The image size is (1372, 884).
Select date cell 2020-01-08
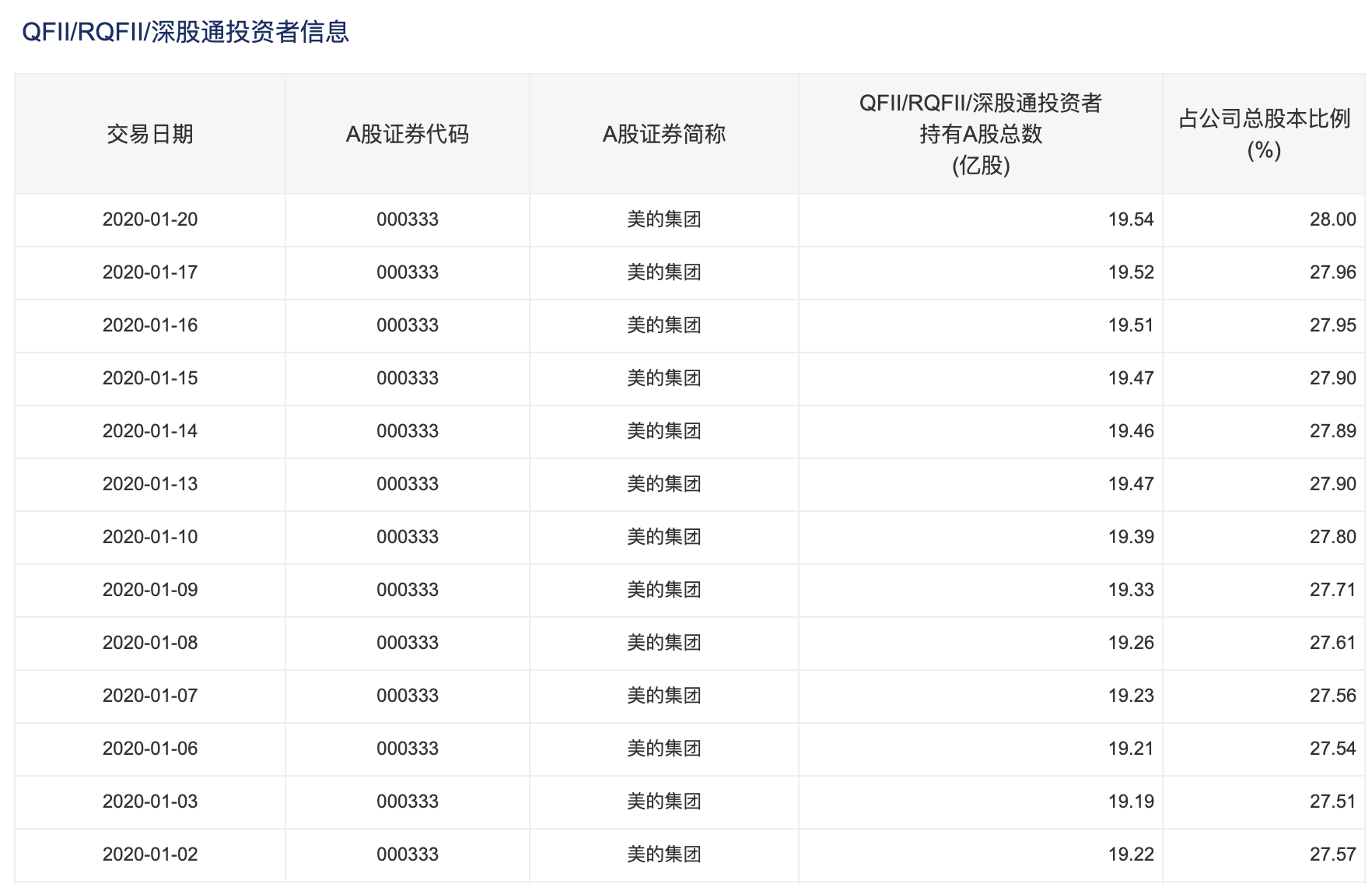pos(150,643)
